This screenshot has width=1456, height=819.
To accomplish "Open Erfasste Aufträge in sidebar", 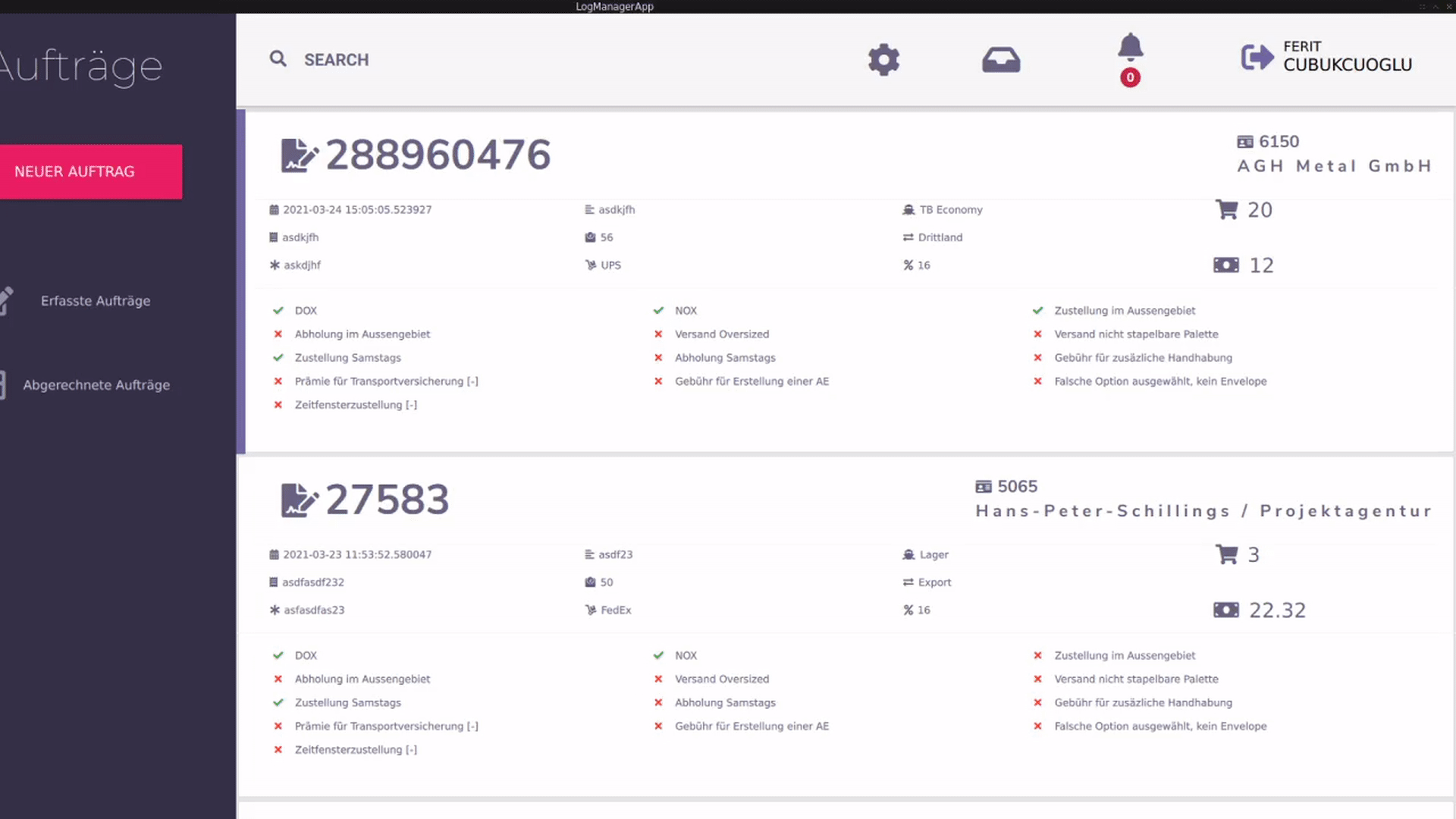I will pos(96,301).
